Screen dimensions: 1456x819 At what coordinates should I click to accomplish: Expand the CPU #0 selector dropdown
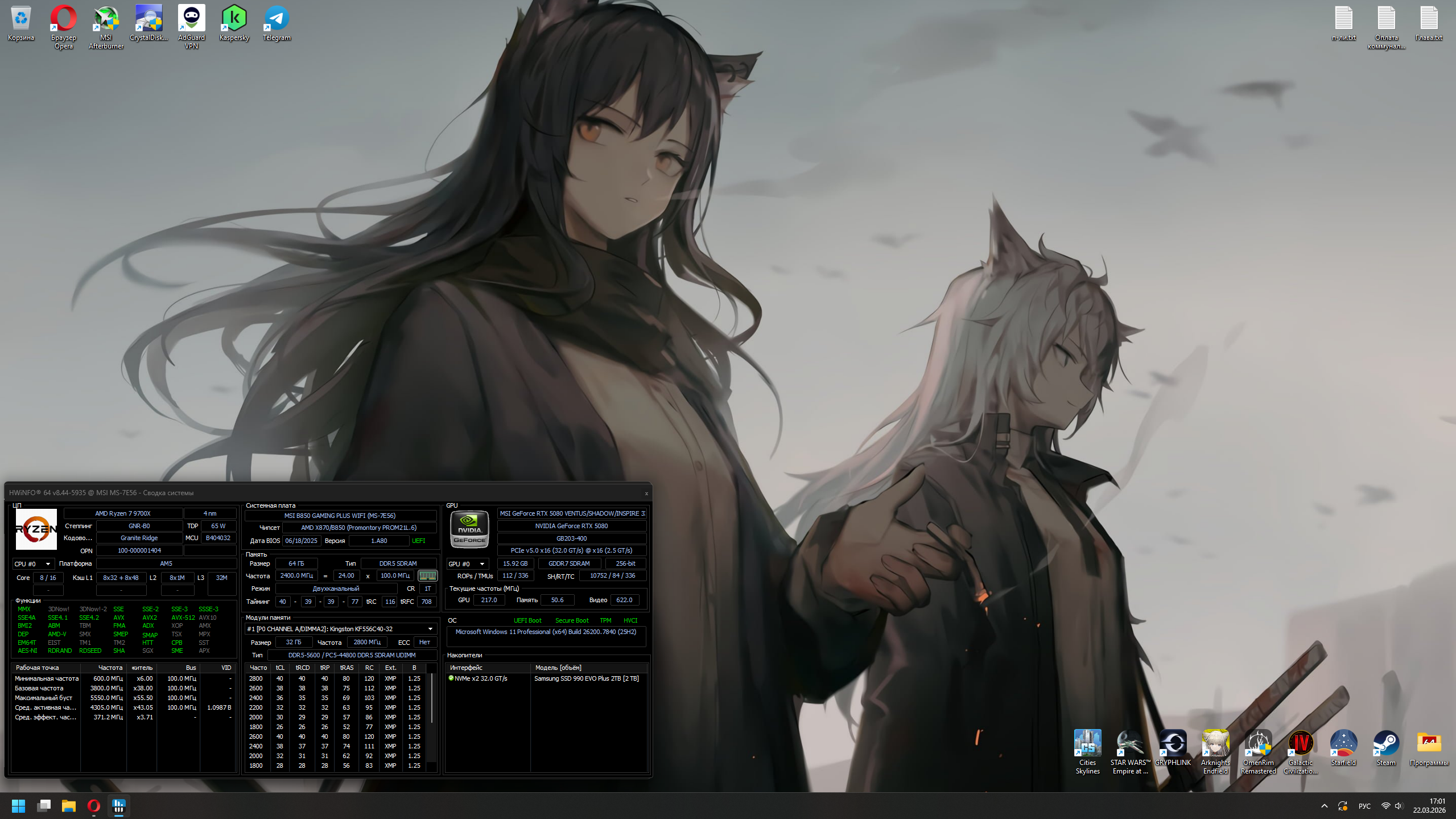48,564
